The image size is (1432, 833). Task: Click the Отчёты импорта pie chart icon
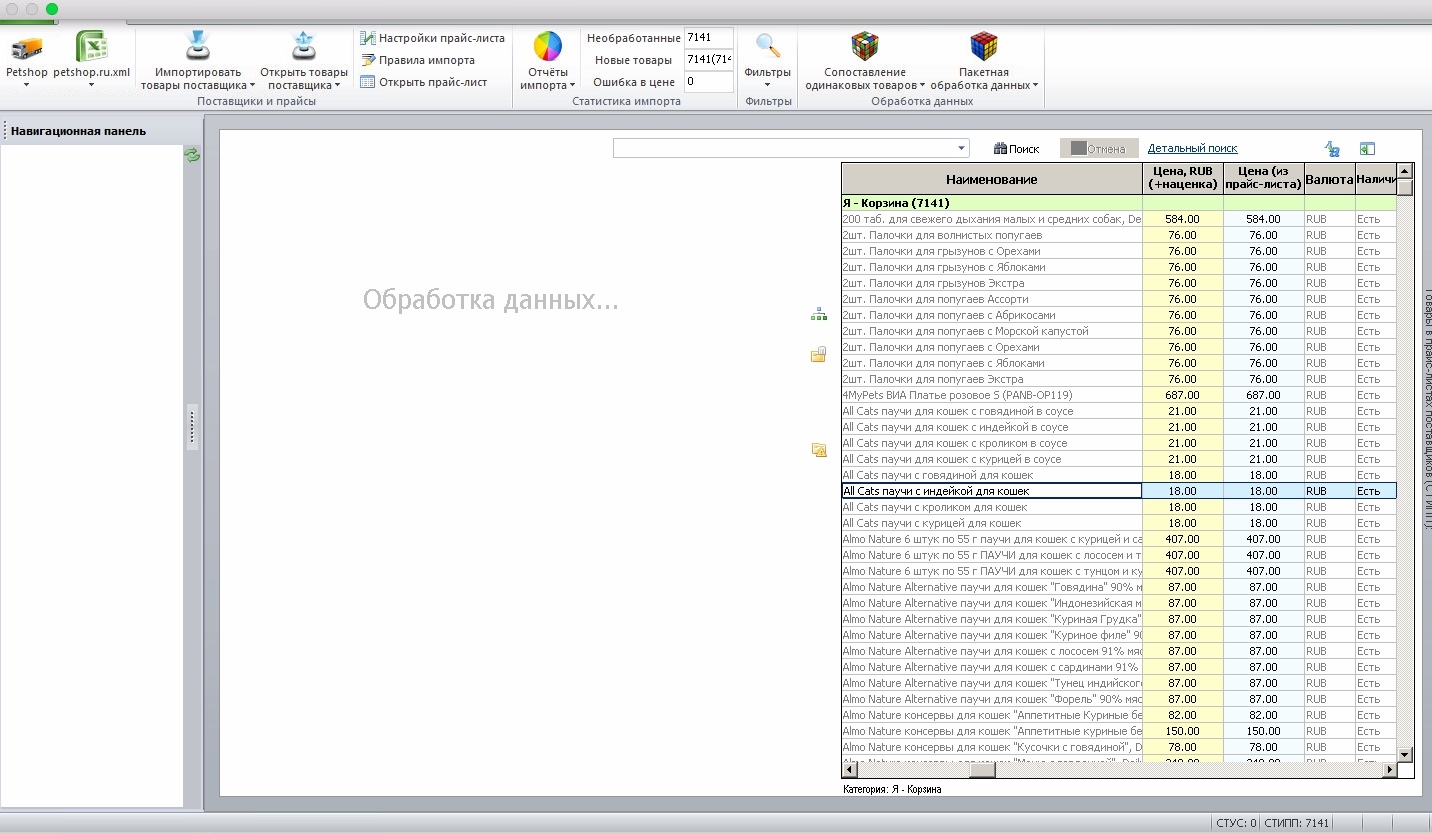coord(548,46)
